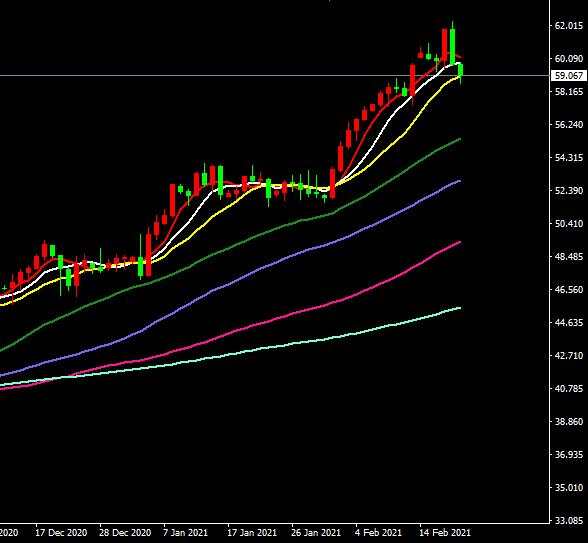588x543 pixels.
Task: Click the 44.635 price axis label
Action: click(569, 322)
